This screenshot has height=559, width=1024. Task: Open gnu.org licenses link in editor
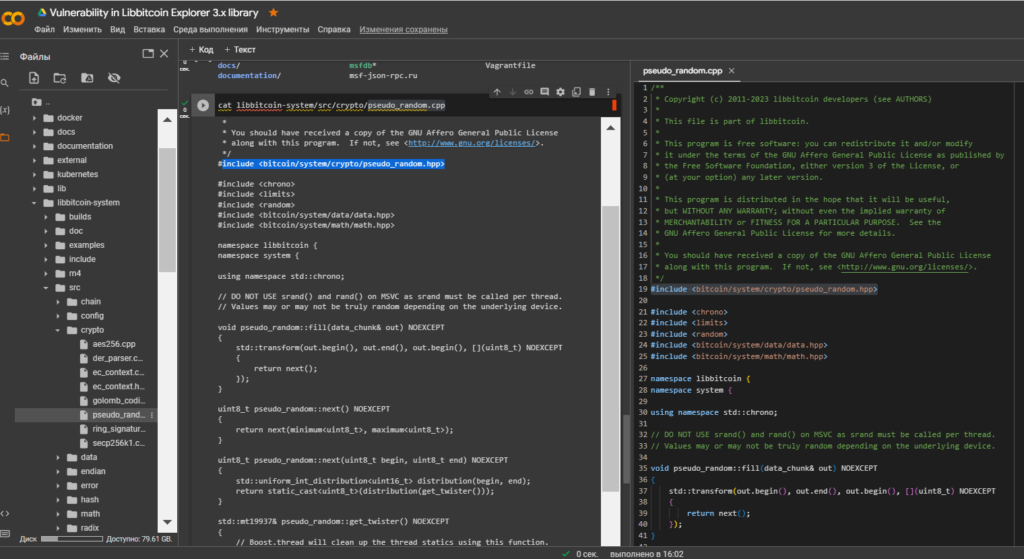pyautogui.click(x=905, y=267)
